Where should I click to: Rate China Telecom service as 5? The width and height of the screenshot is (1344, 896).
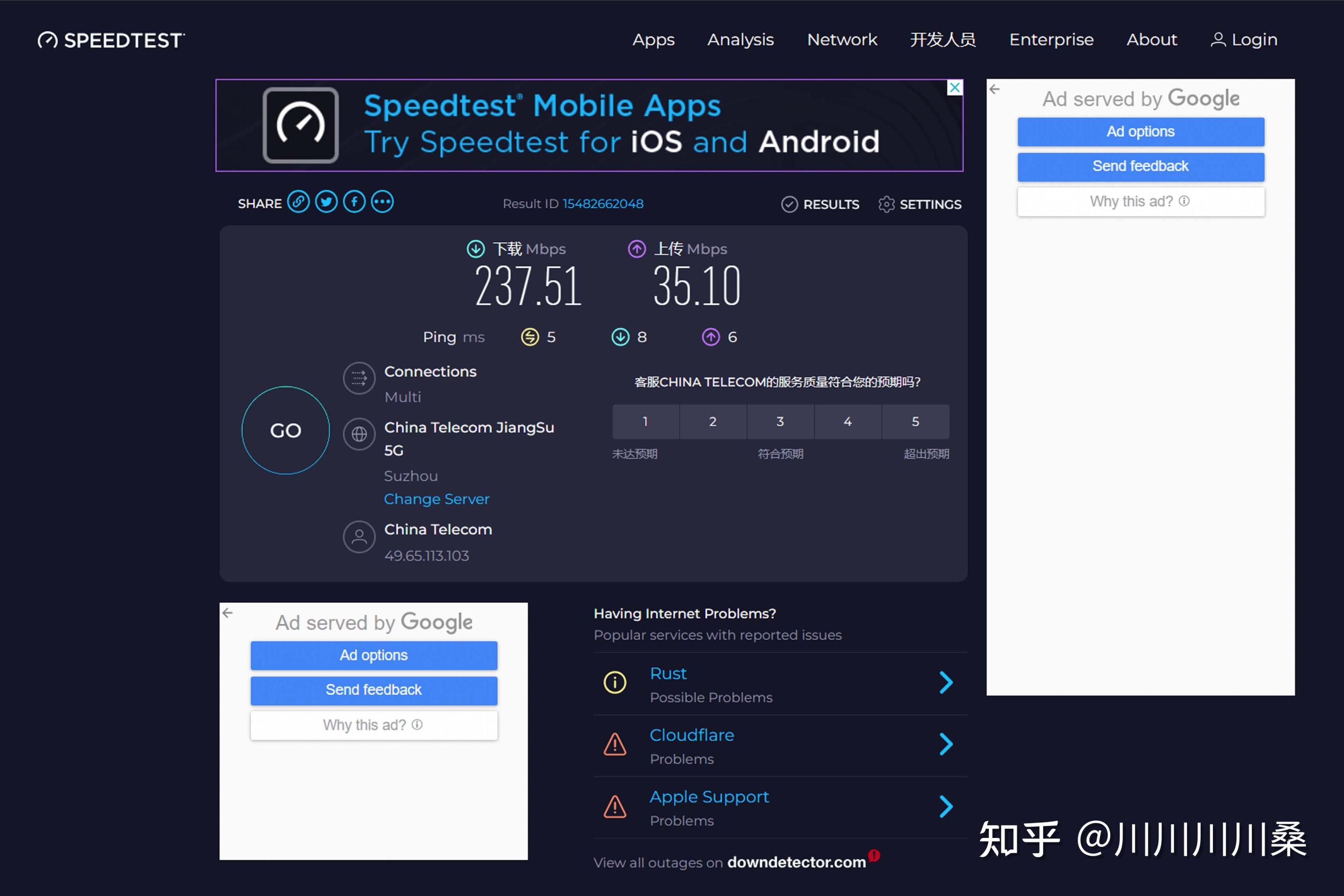point(915,422)
